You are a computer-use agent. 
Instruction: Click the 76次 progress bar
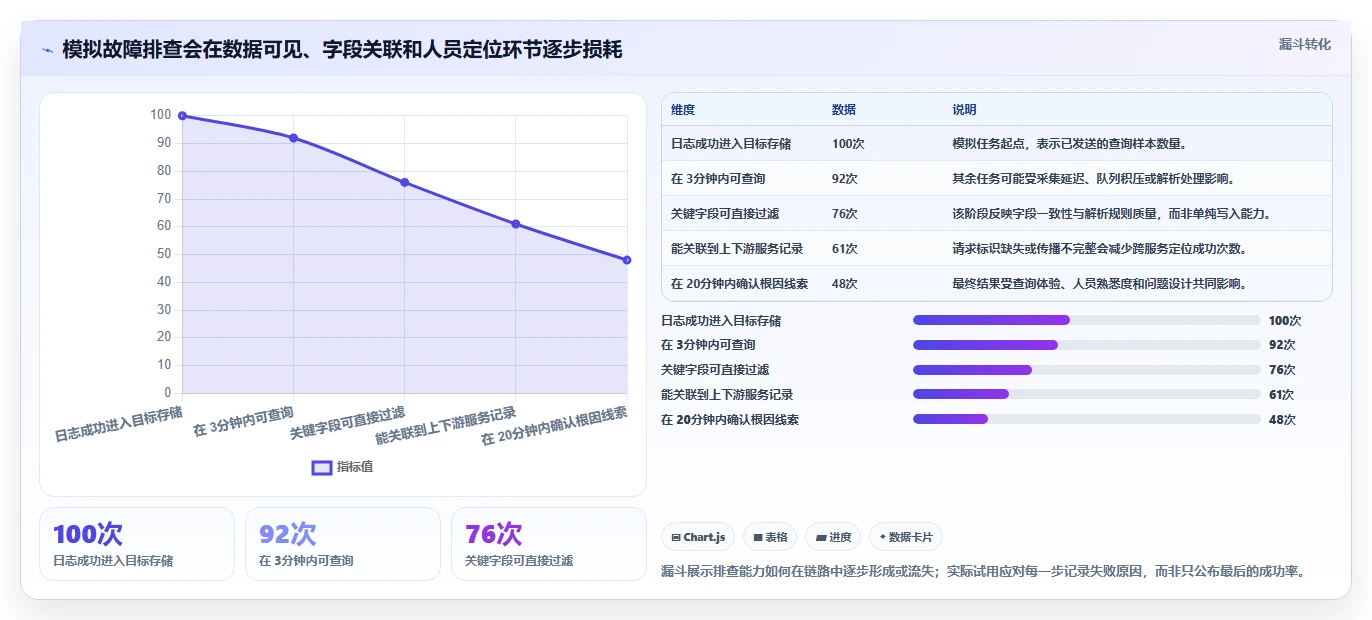coord(1087,370)
